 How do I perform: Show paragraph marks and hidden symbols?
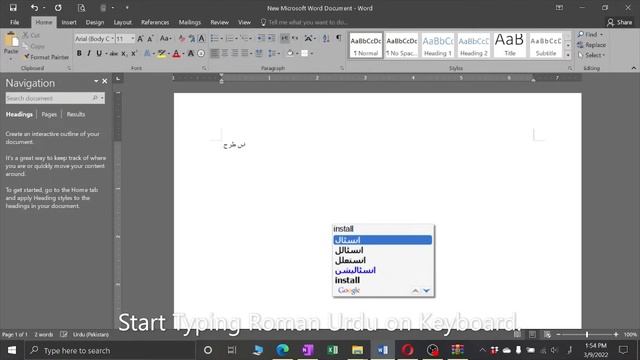click(339, 38)
